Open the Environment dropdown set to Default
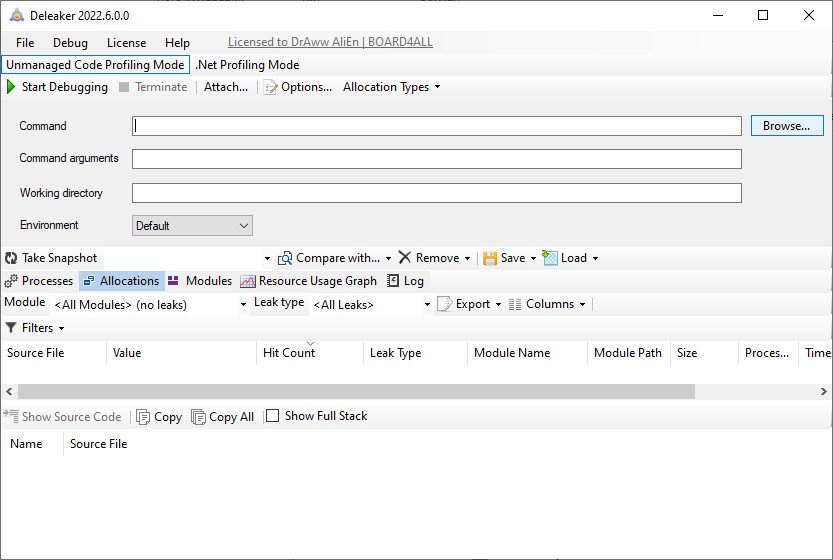 point(192,226)
